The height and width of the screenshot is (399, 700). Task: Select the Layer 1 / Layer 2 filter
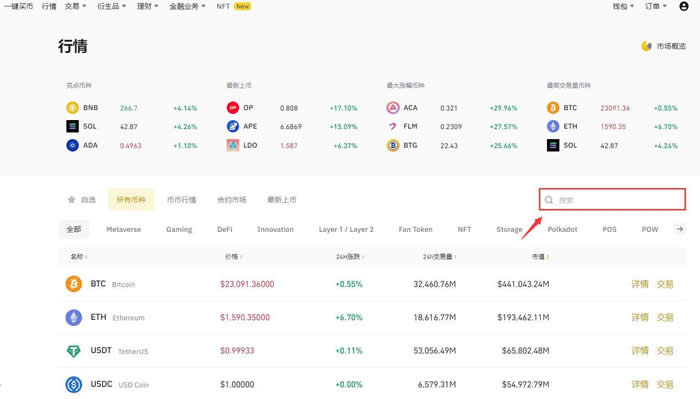tap(346, 229)
